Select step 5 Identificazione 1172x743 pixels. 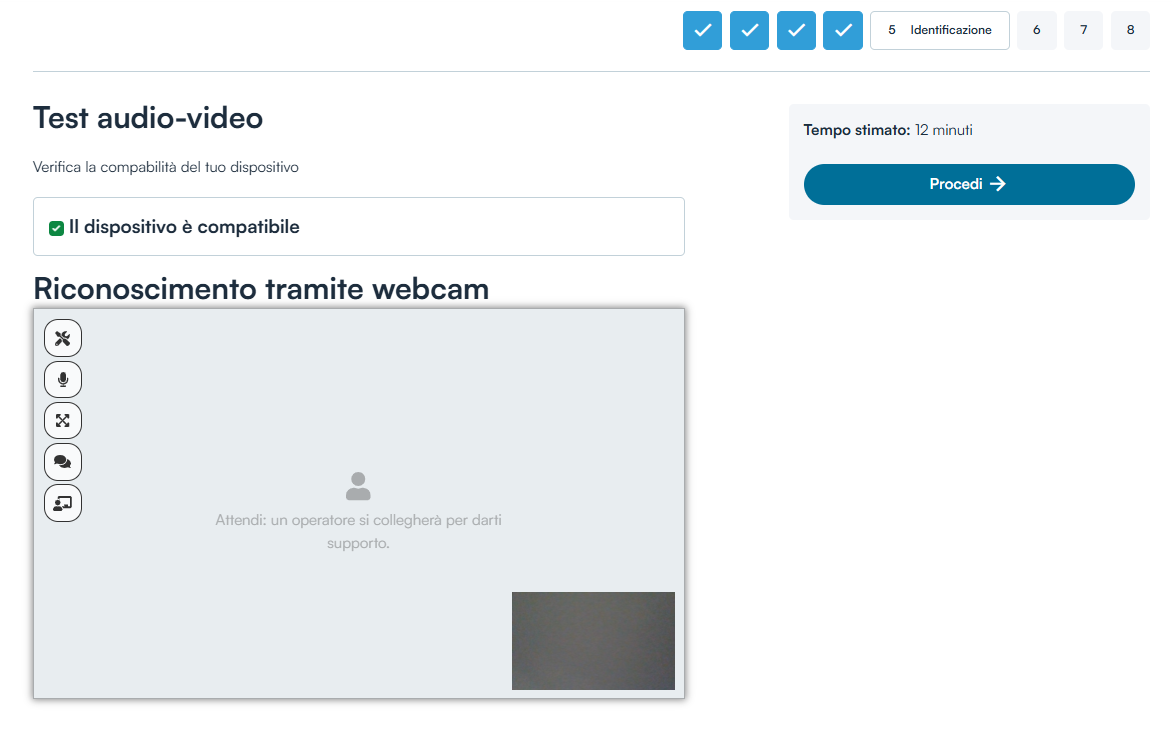coord(939,30)
